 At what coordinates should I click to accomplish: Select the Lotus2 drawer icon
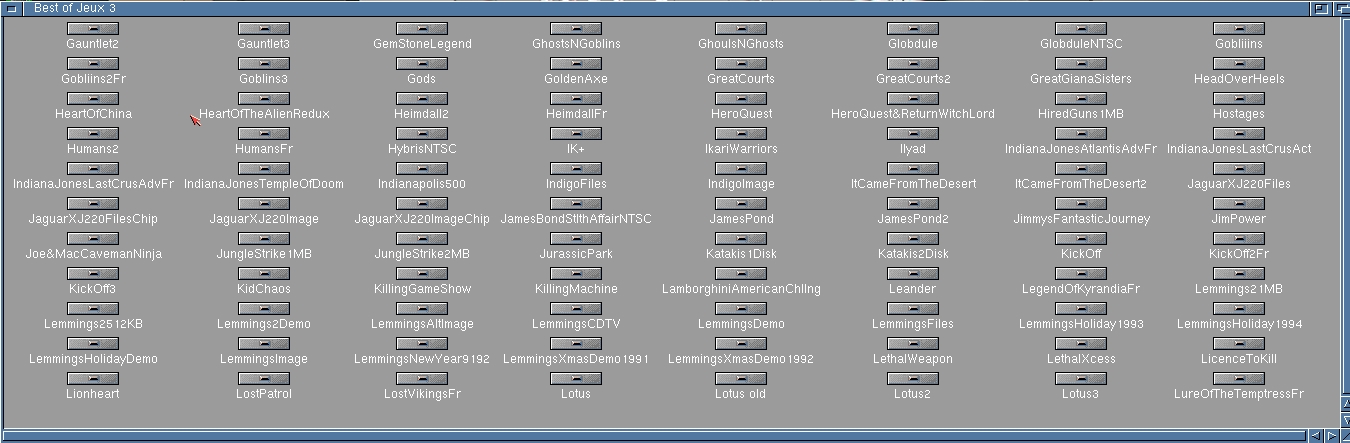(913, 379)
